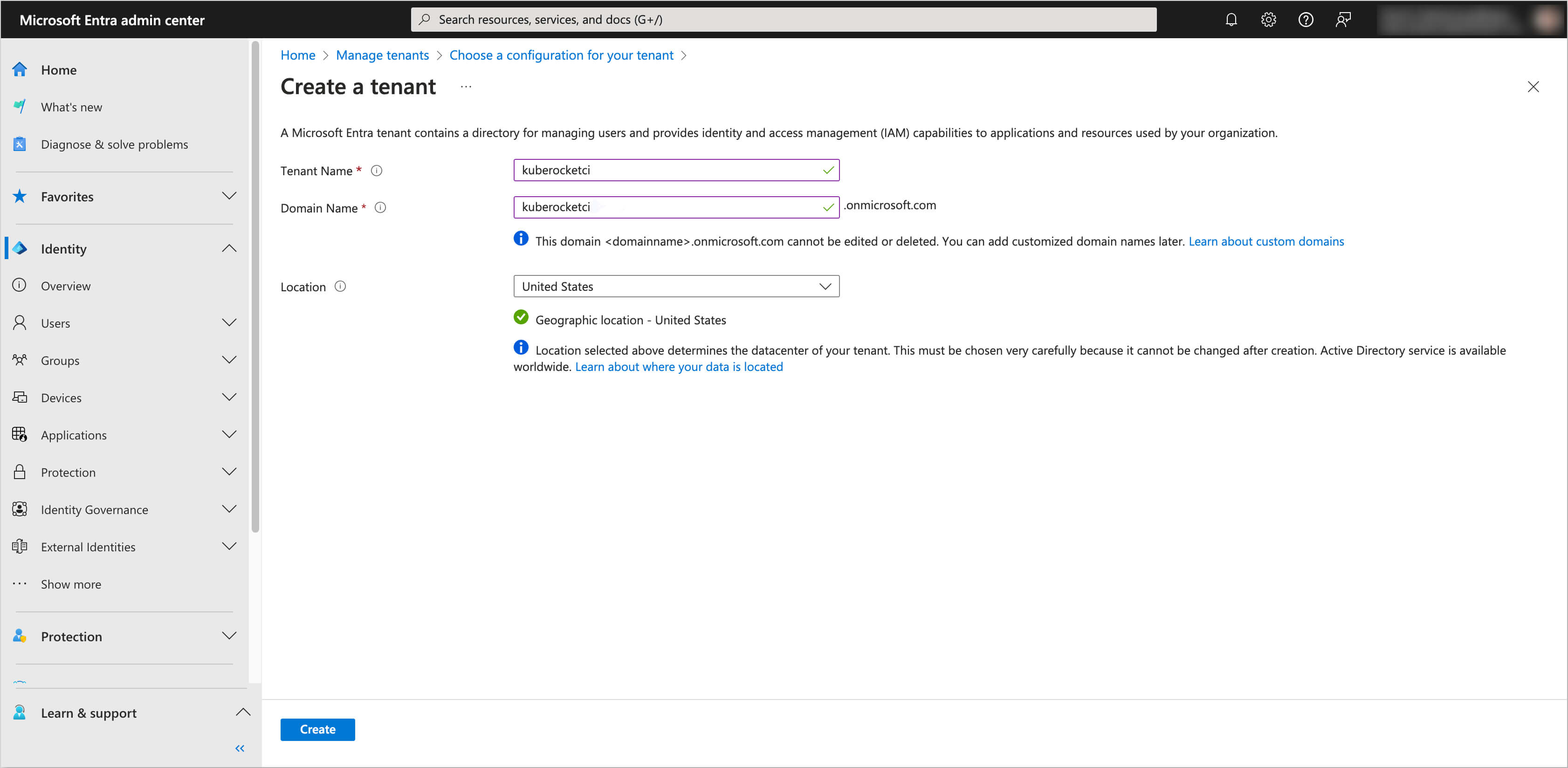Image resolution: width=1568 pixels, height=768 pixels.
Task: Click Manage tenants breadcrumb
Action: [x=382, y=55]
